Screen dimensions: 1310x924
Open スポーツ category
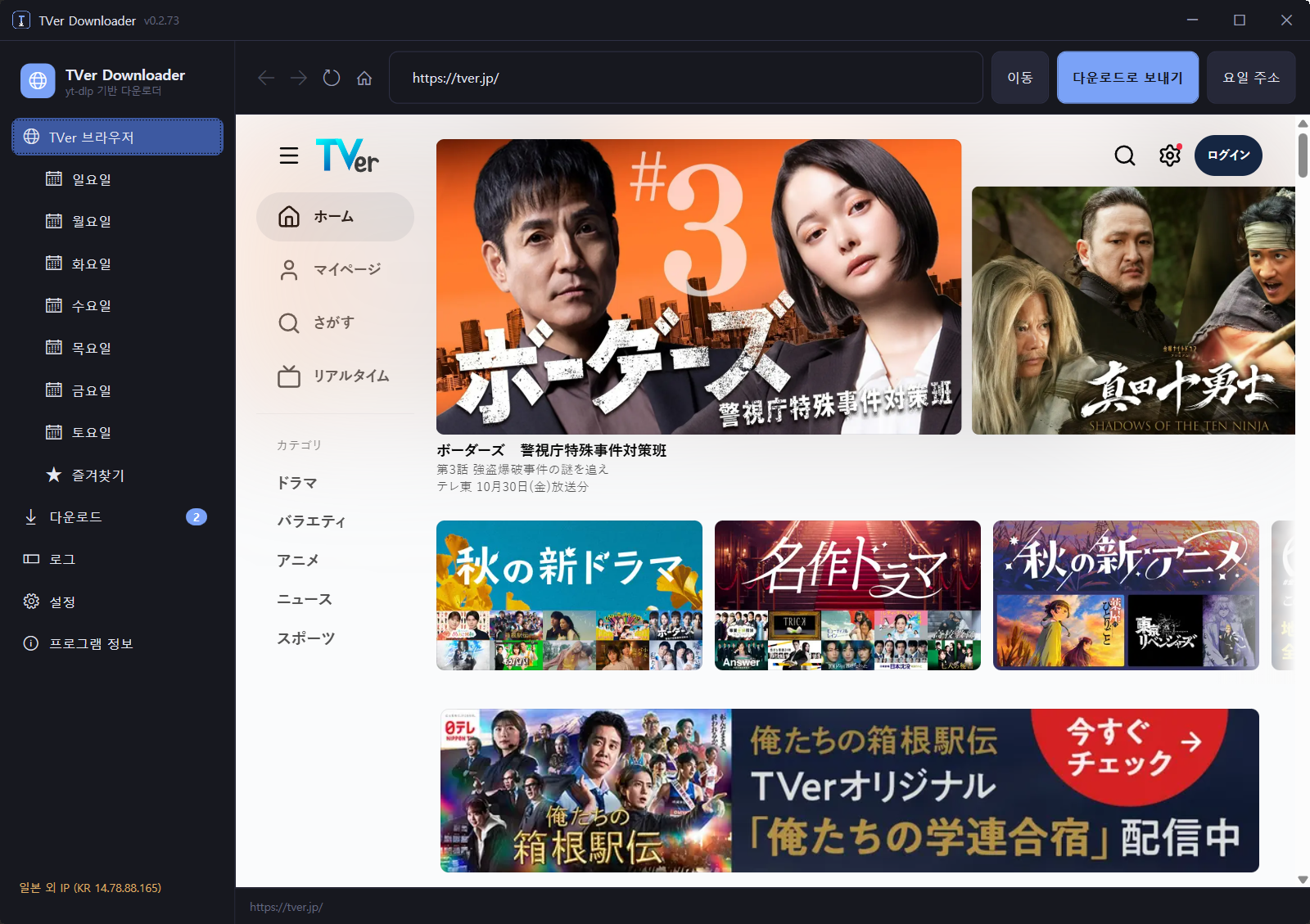306,638
